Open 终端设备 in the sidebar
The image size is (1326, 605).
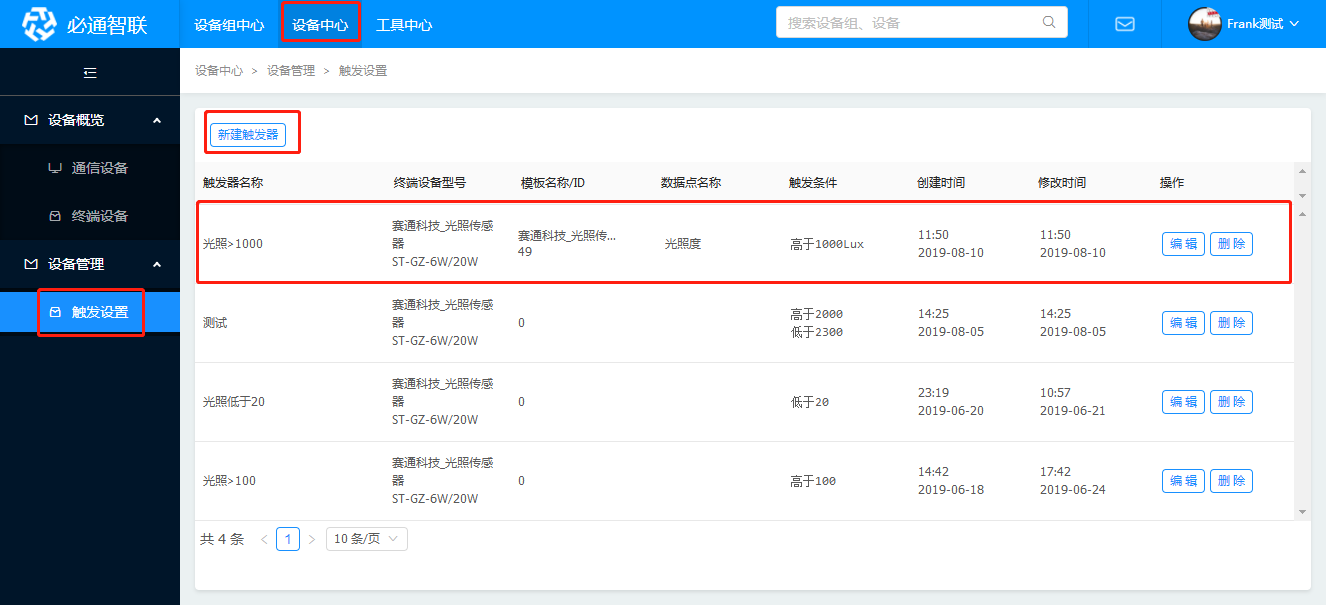99,216
